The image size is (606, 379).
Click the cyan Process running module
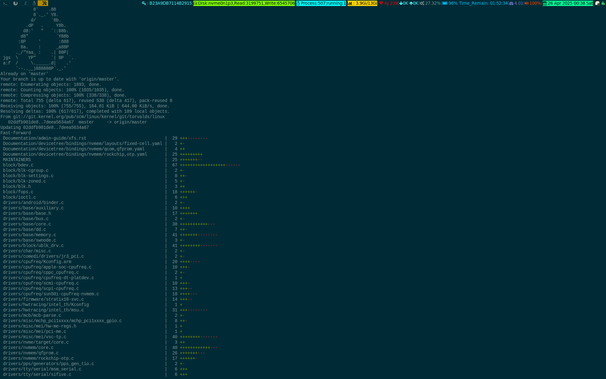[321, 3]
